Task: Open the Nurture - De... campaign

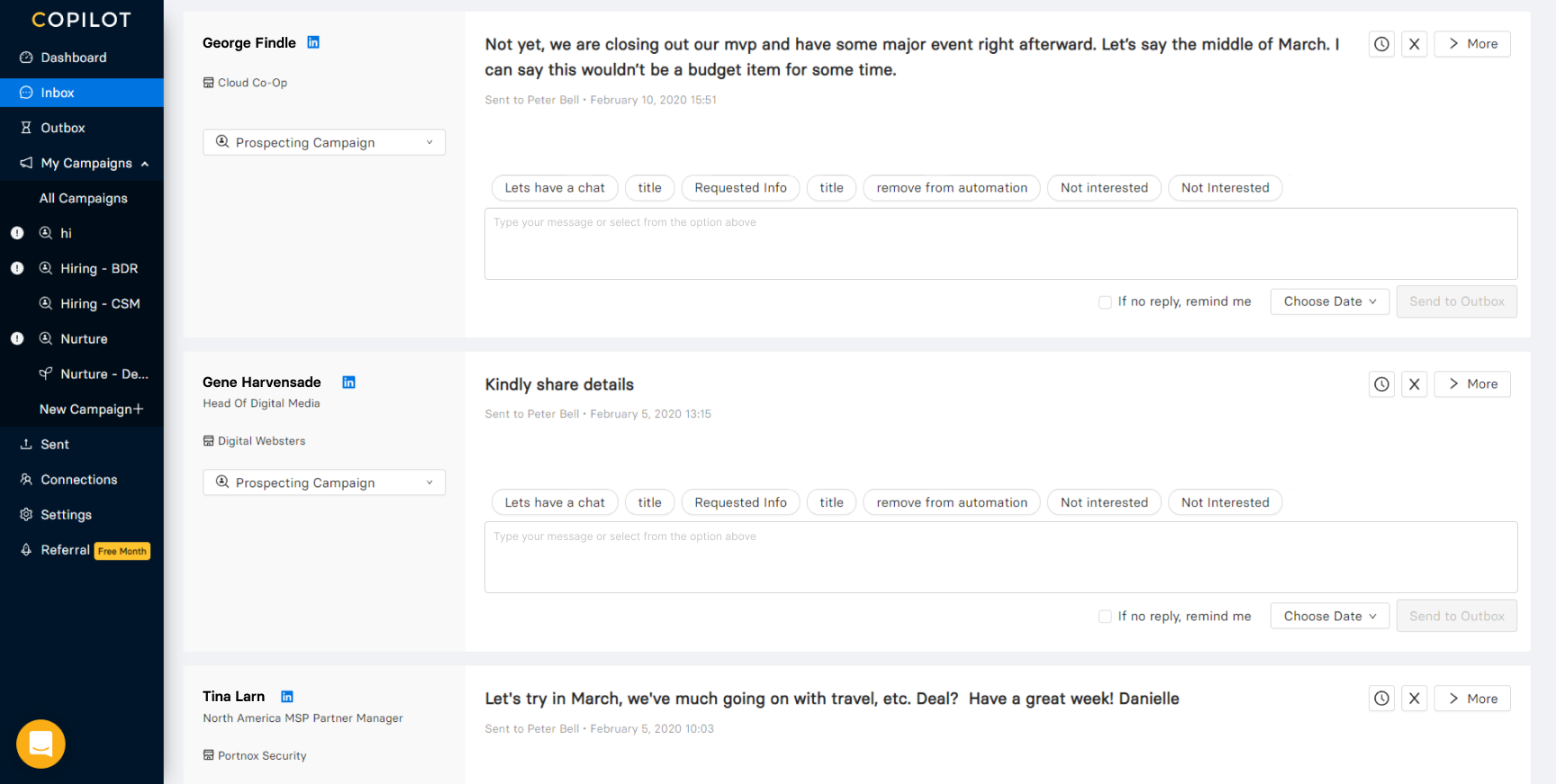Action: (104, 374)
